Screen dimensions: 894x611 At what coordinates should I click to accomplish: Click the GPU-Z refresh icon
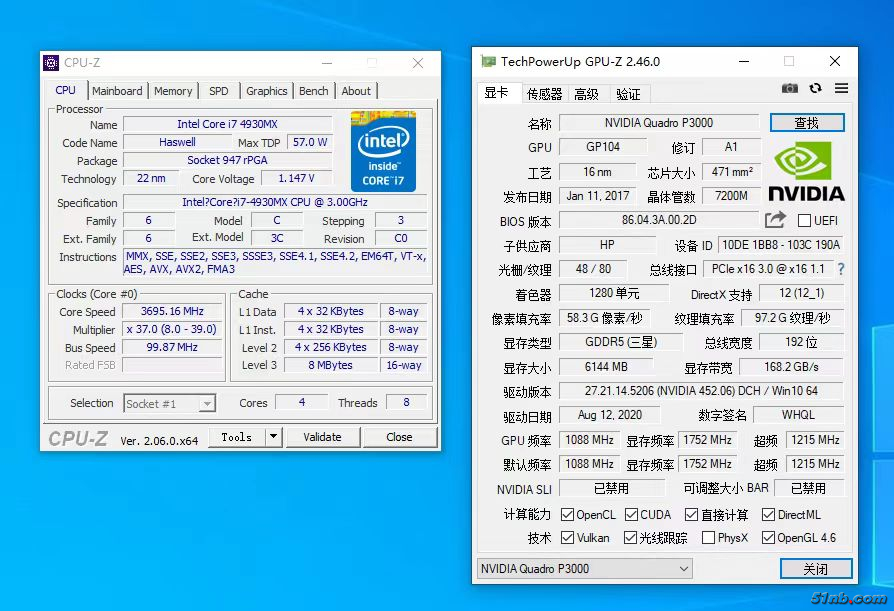(x=815, y=88)
